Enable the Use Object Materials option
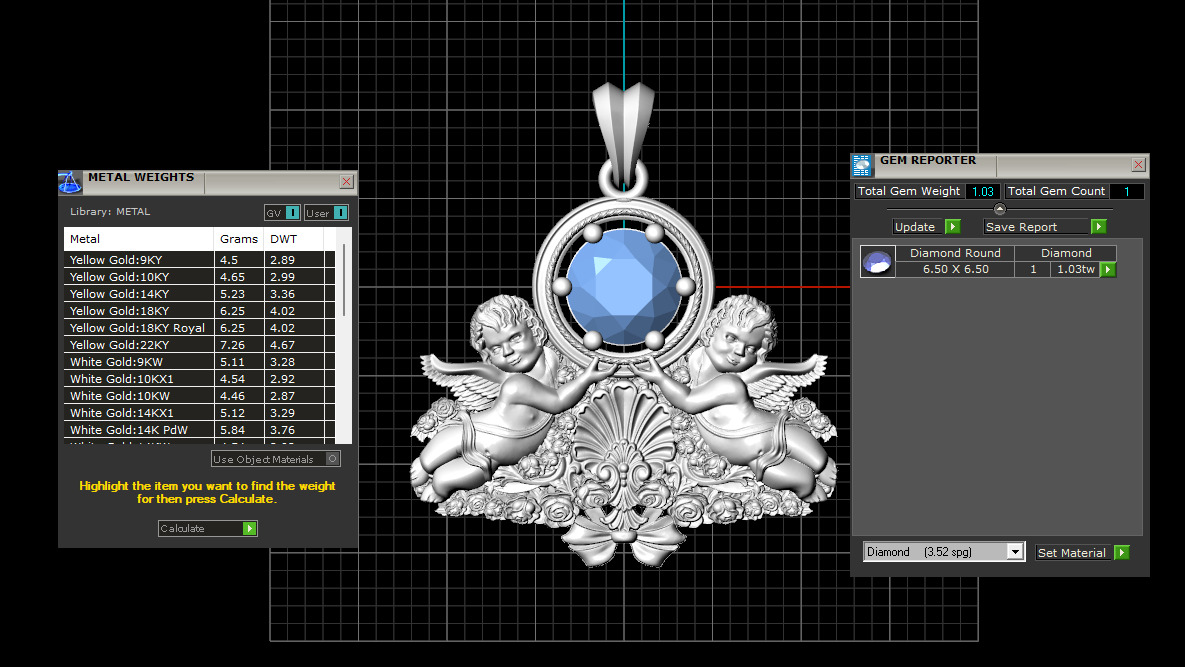Viewport: 1185px width, 667px height. pyautogui.click(x=332, y=459)
